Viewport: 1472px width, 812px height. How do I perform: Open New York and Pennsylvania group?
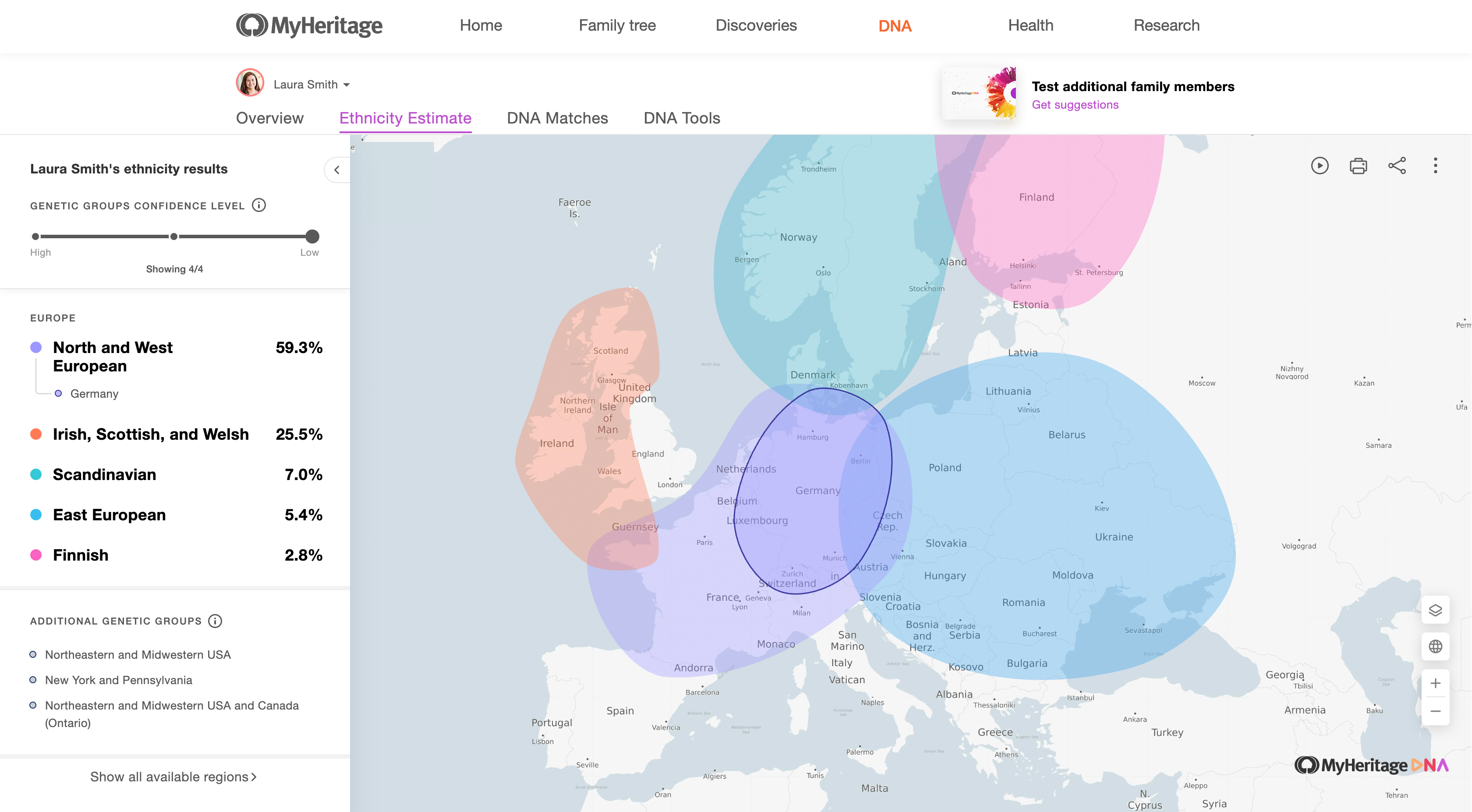tap(118, 680)
